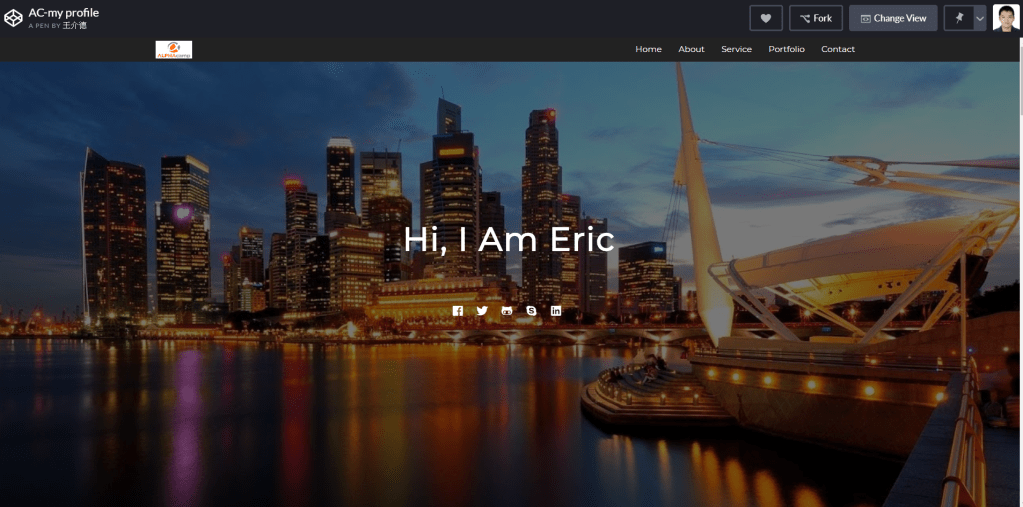The height and width of the screenshot is (507, 1023).
Task: Jump to the Contact section
Action: tap(838, 49)
